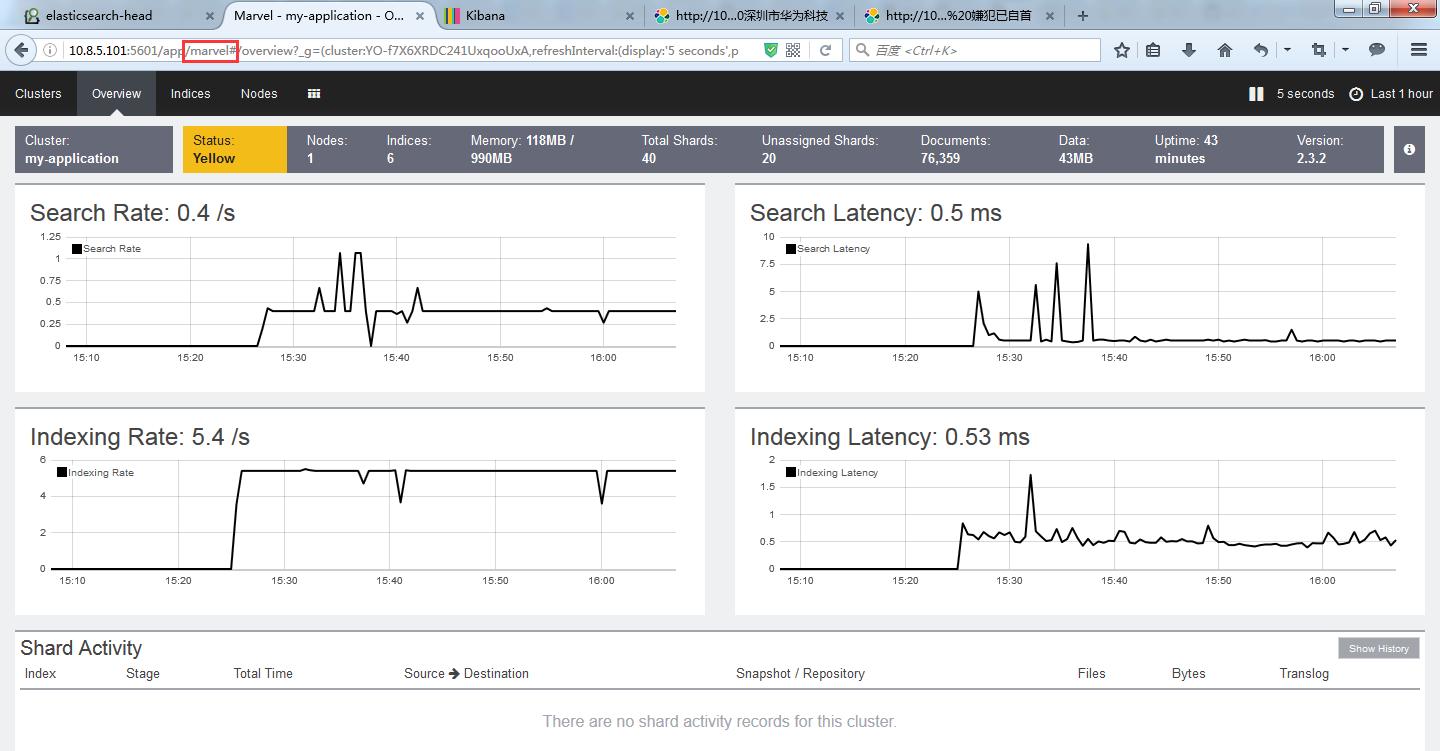Click the Search Latency legend square
This screenshot has height=751, width=1440.
[x=790, y=249]
